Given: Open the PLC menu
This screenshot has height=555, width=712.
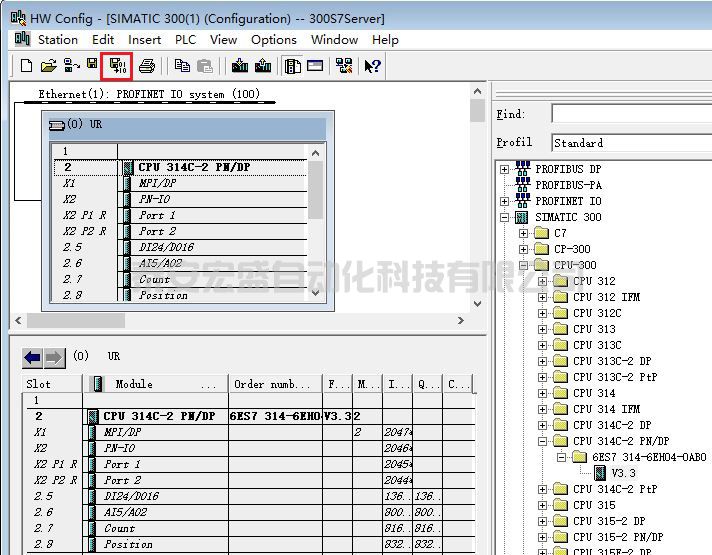Looking at the screenshot, I should point(185,40).
